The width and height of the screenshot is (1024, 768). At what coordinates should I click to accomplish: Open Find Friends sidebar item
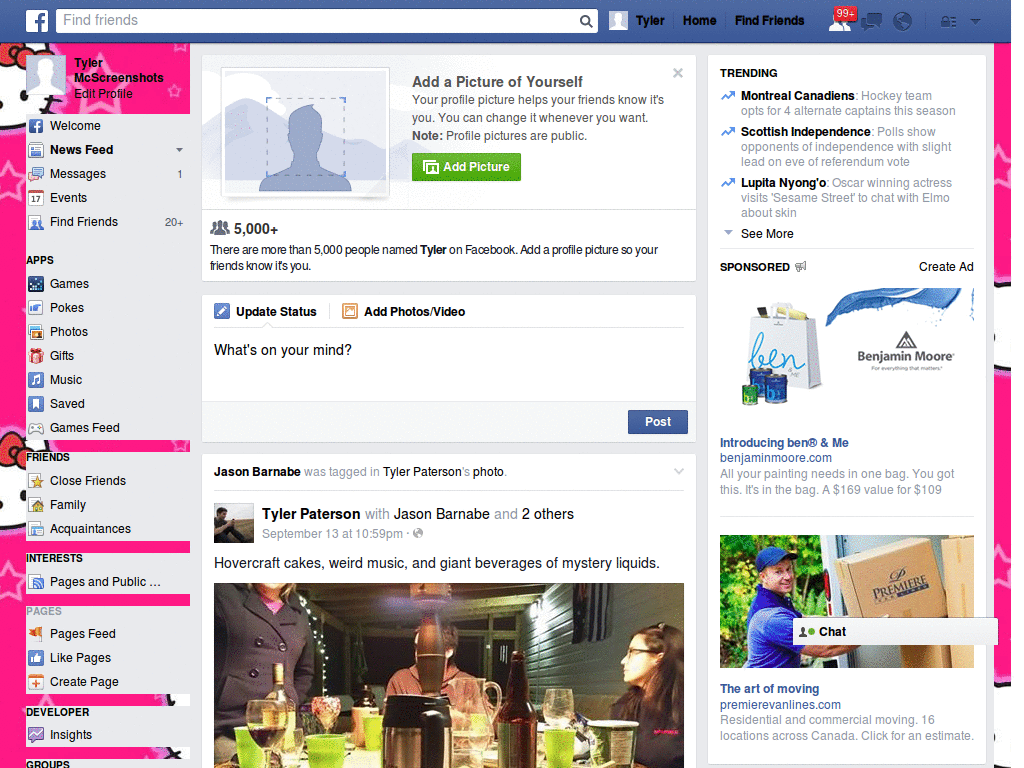coord(84,222)
